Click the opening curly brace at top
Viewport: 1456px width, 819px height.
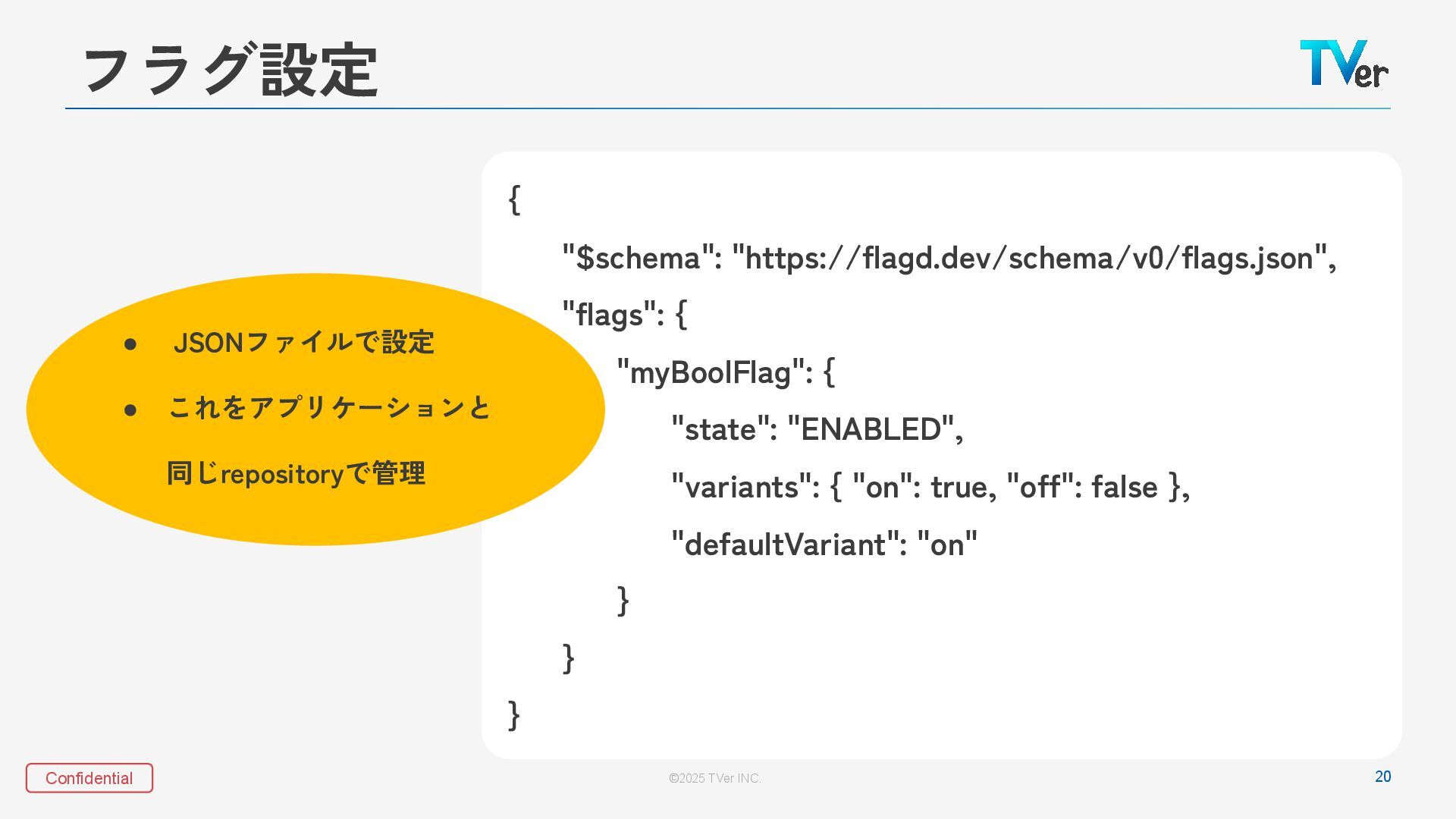(x=514, y=200)
